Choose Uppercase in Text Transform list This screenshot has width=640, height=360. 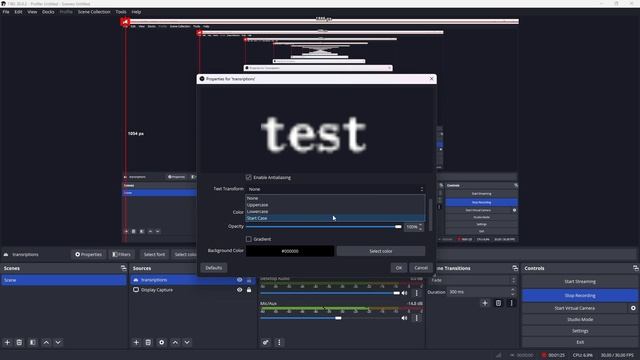pos(335,205)
